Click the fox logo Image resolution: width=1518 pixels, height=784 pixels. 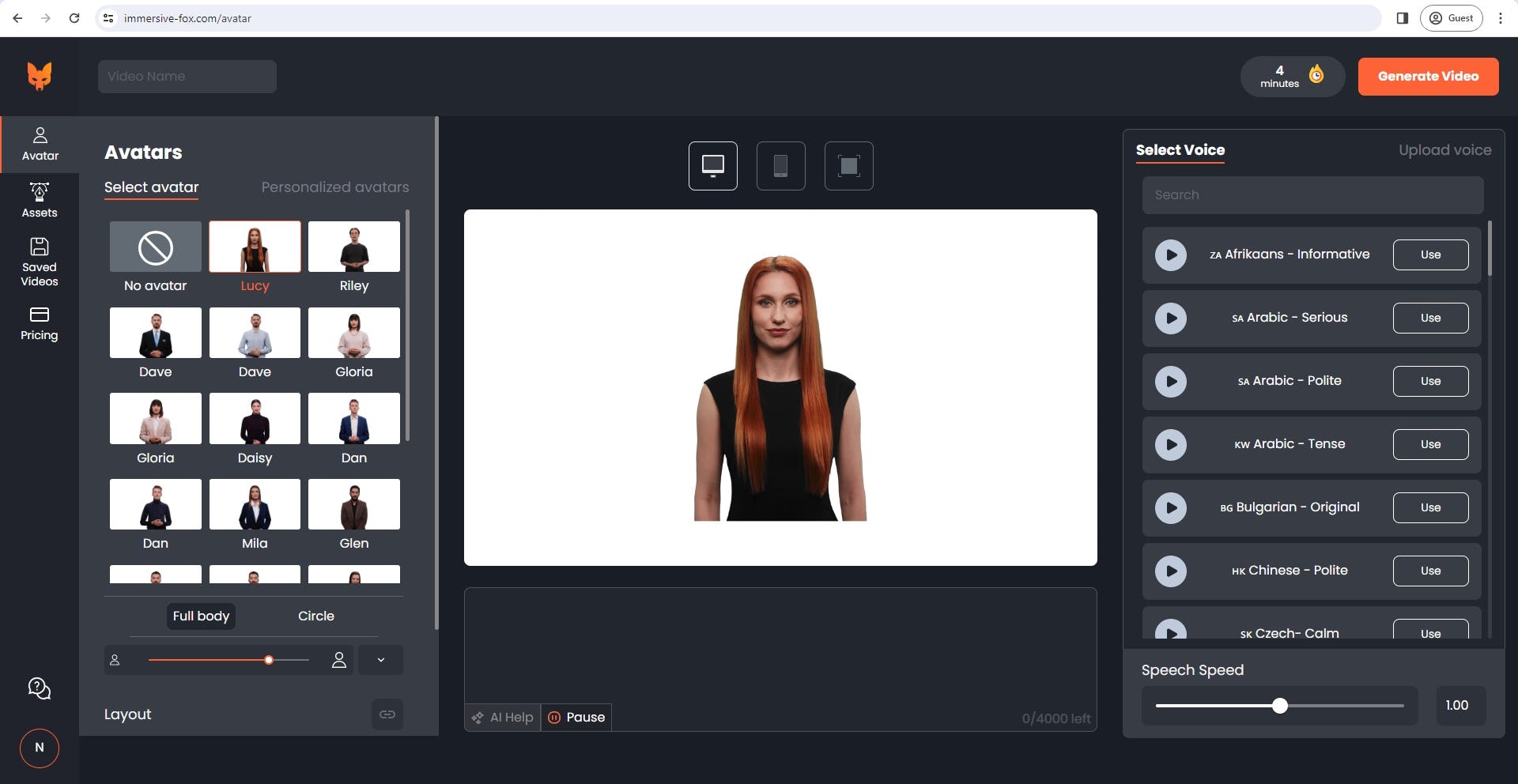tap(39, 76)
